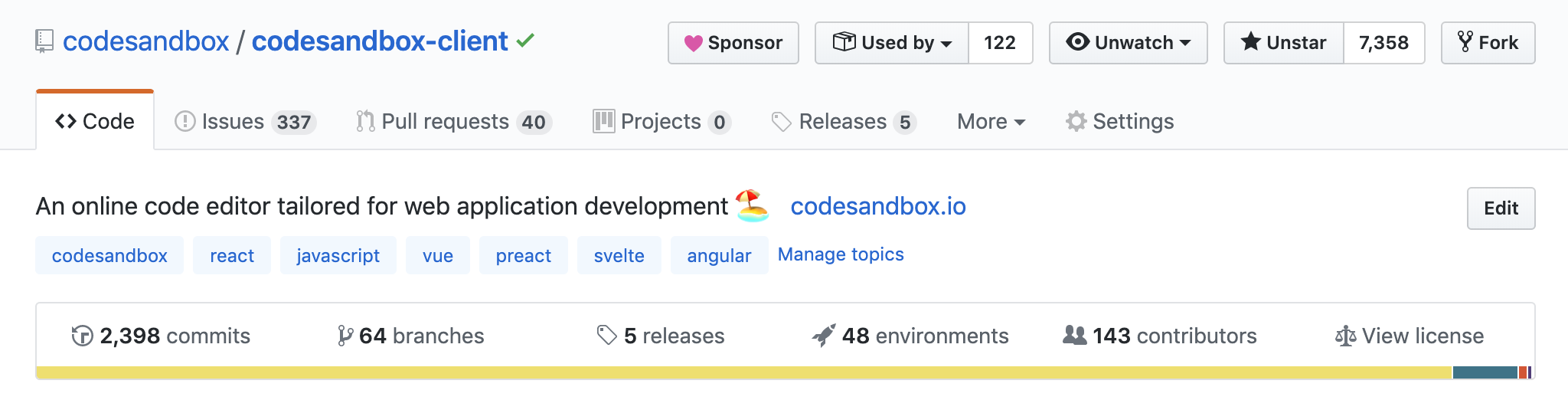Open the Releases tab
This screenshot has width=1568, height=400.
tap(844, 121)
